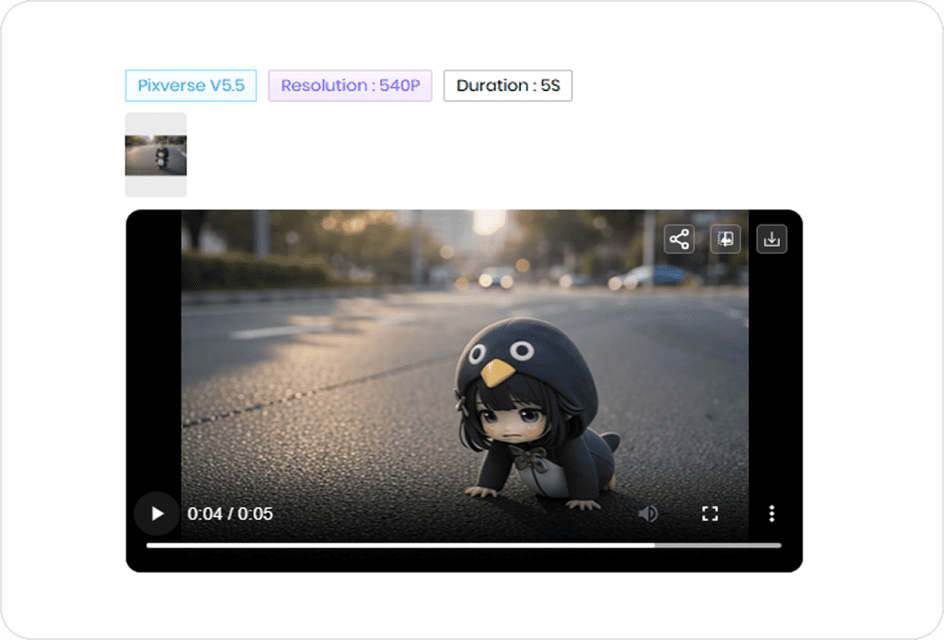
Task: Play the video
Action: click(157, 513)
